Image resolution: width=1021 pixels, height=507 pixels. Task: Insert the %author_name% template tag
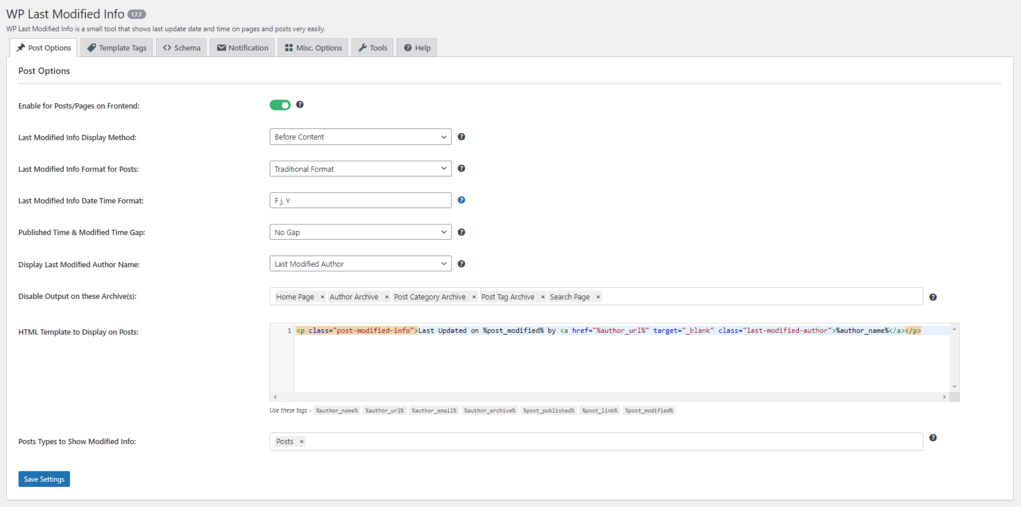point(336,410)
